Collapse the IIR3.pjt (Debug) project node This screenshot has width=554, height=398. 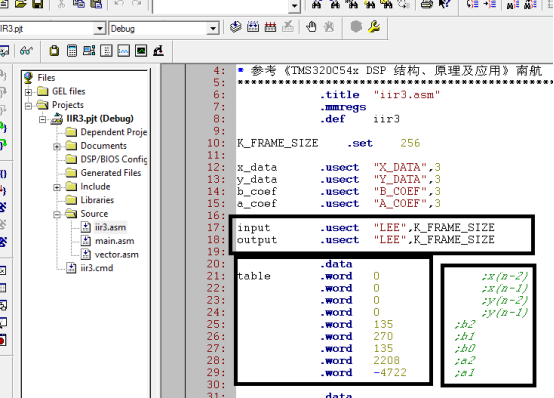click(x=42, y=119)
